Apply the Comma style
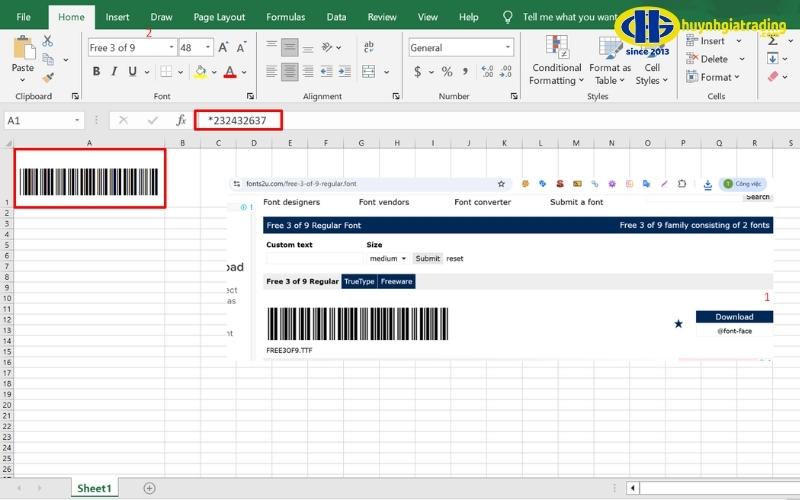 point(465,71)
